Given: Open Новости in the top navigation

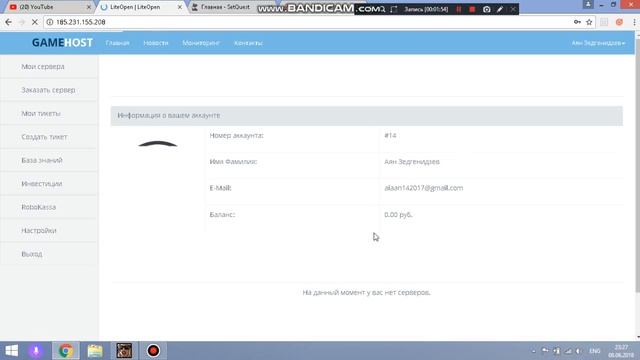Looking at the screenshot, I should coord(156,43).
